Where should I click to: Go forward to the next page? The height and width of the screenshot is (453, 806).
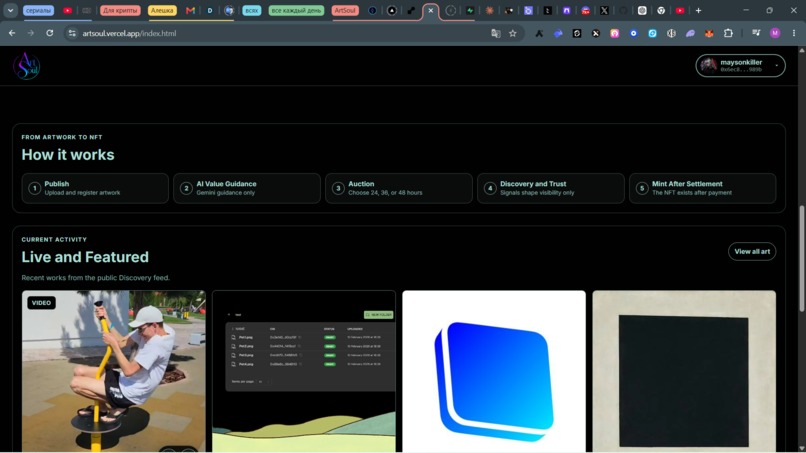[30, 33]
